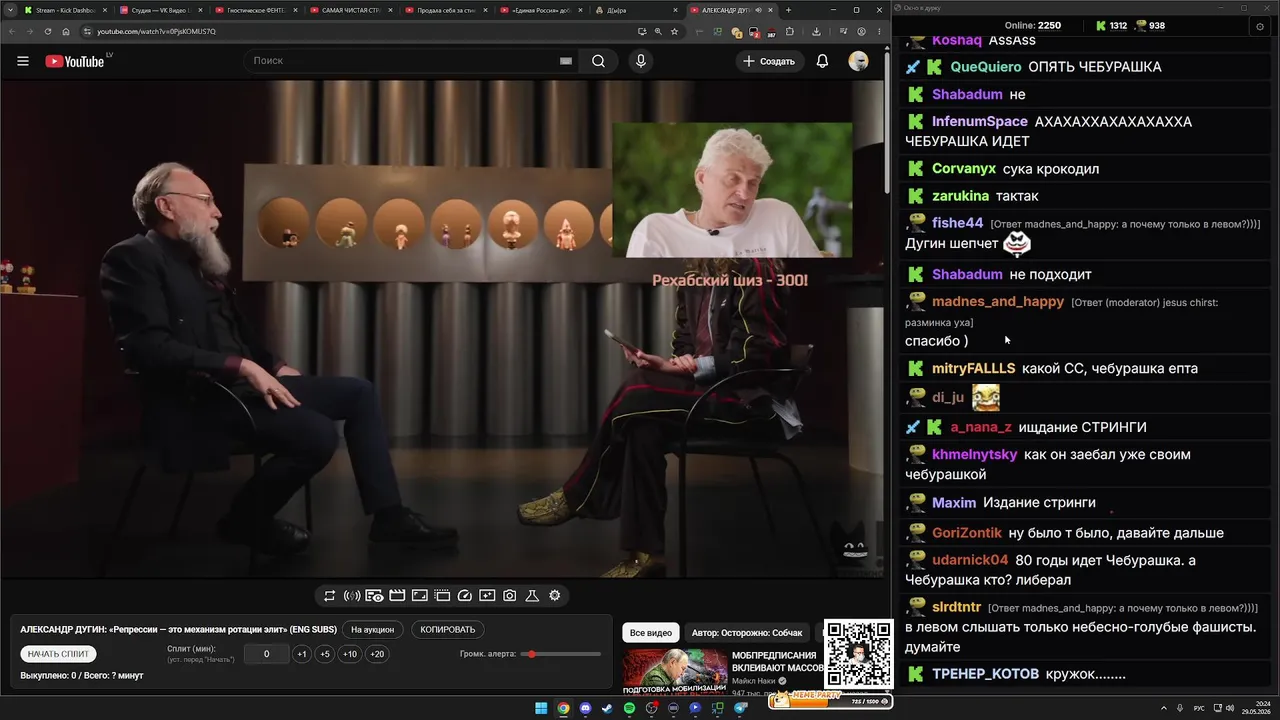Click the YouTube voice search microphone
The width and height of the screenshot is (1280, 720).
click(641, 61)
